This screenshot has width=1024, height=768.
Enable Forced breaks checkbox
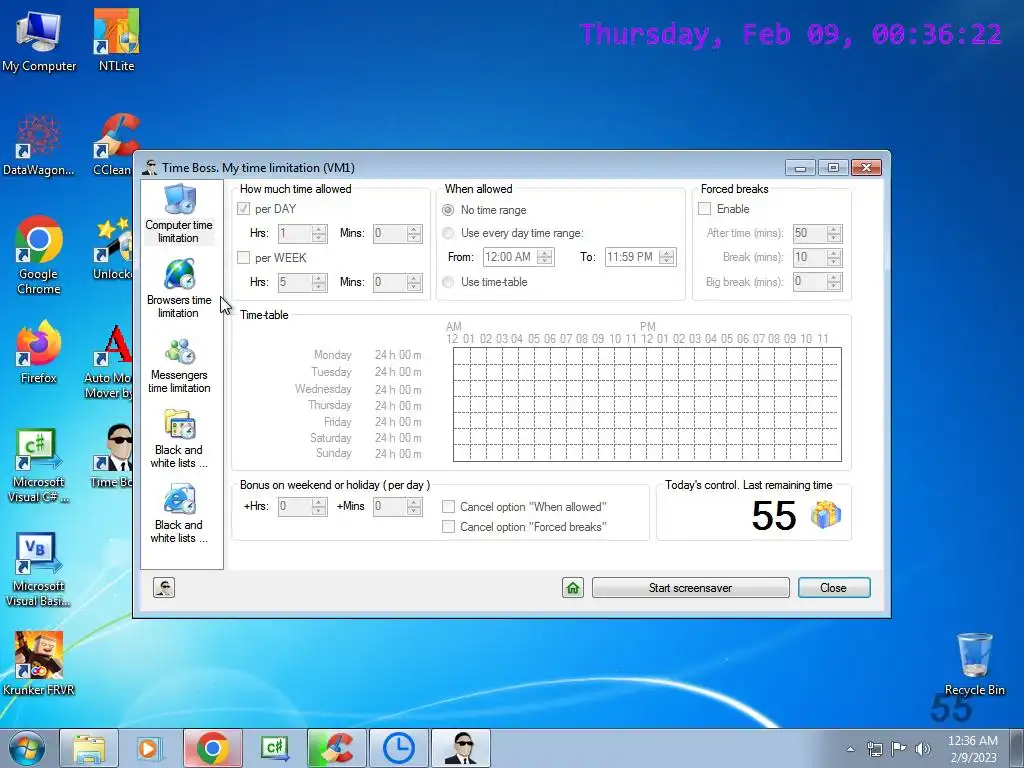(x=705, y=209)
